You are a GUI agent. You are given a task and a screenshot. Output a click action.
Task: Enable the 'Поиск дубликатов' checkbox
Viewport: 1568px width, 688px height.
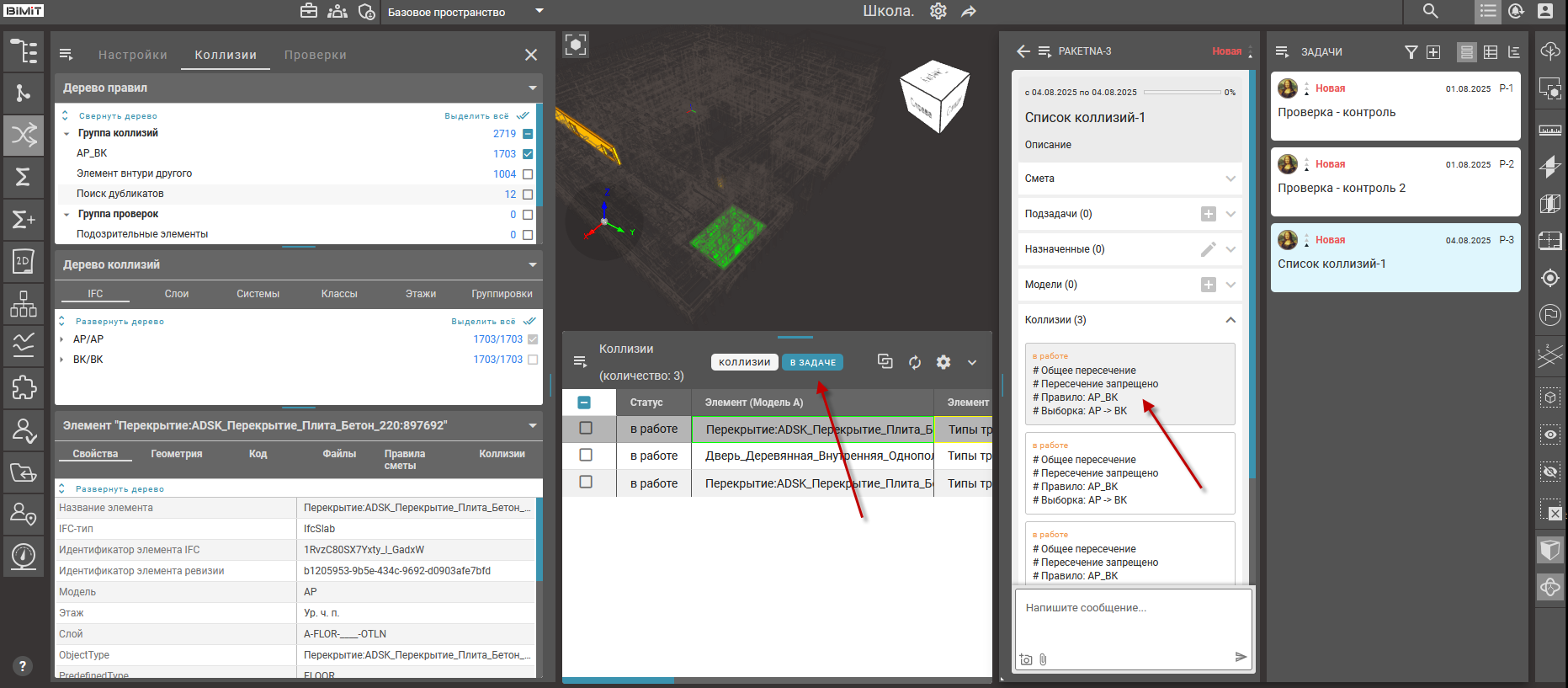point(528,195)
